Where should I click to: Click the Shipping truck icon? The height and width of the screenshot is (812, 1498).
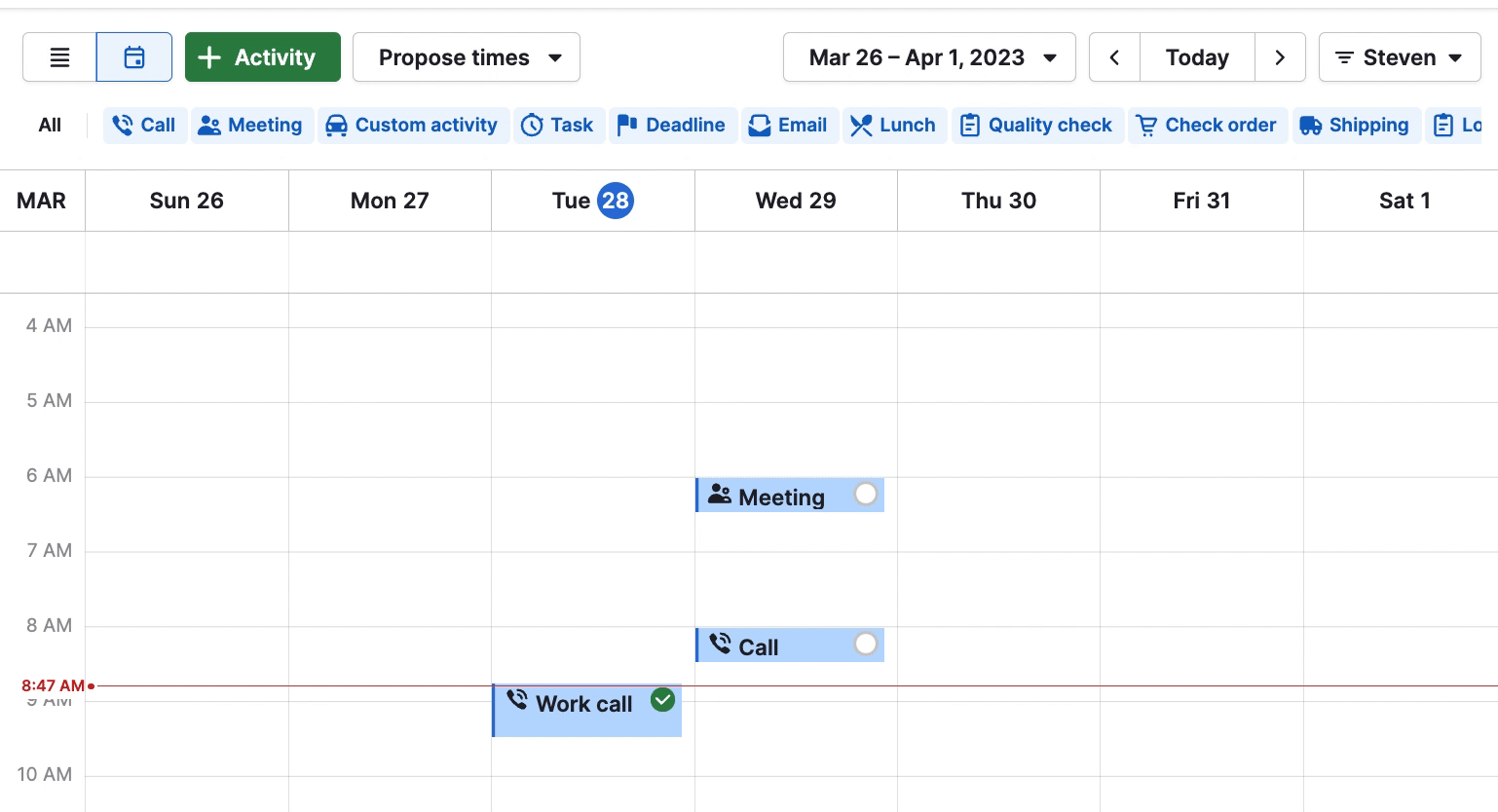point(1309,125)
